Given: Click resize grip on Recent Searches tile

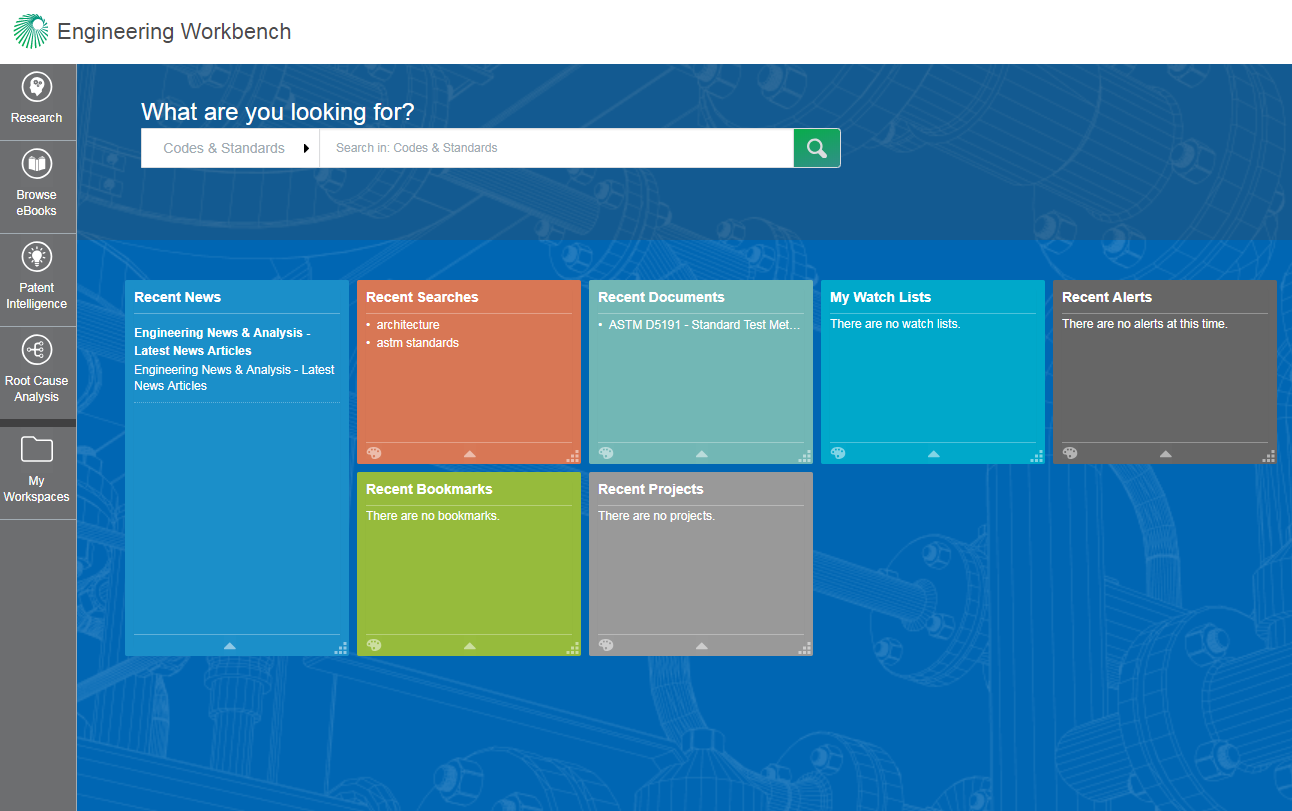Looking at the screenshot, I should click(573, 456).
